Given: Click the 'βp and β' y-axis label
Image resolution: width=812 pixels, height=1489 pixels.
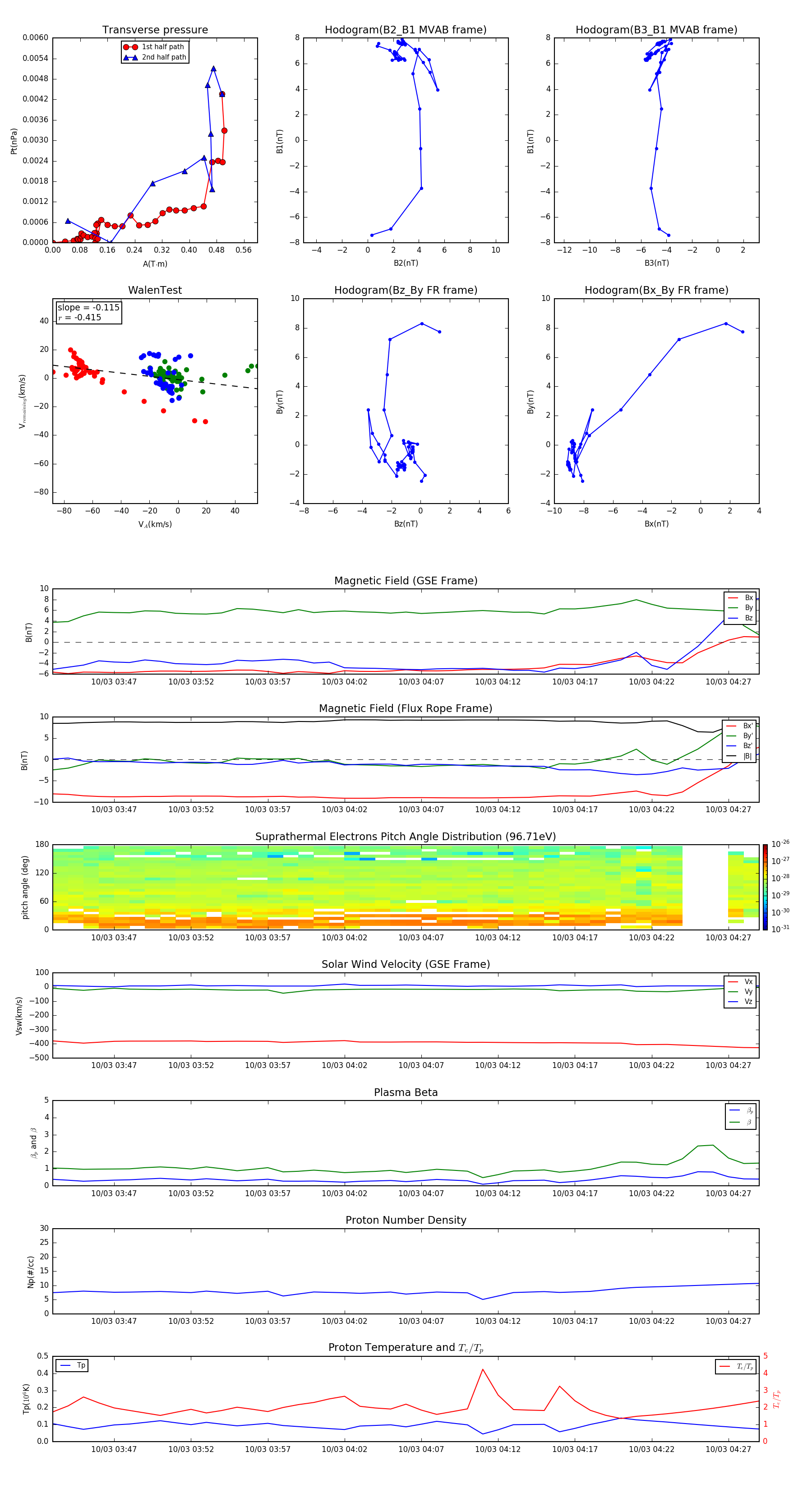Looking at the screenshot, I should coord(33,1143).
